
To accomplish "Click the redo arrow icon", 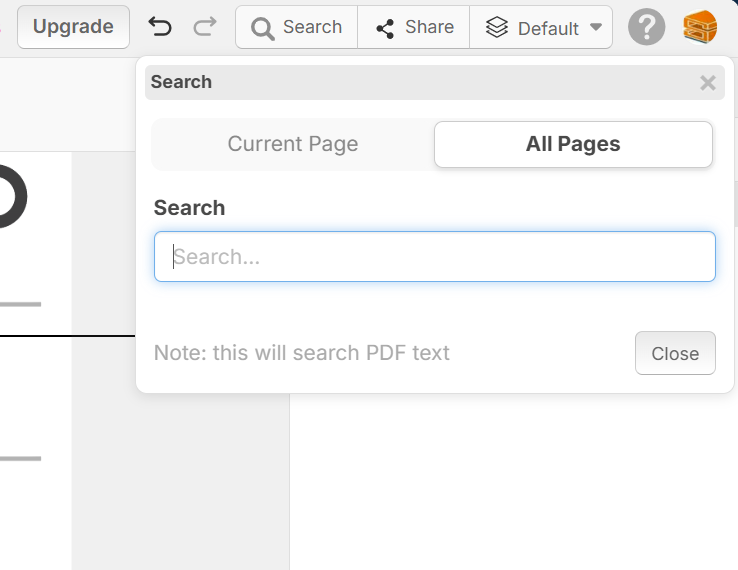I will pos(204,27).
